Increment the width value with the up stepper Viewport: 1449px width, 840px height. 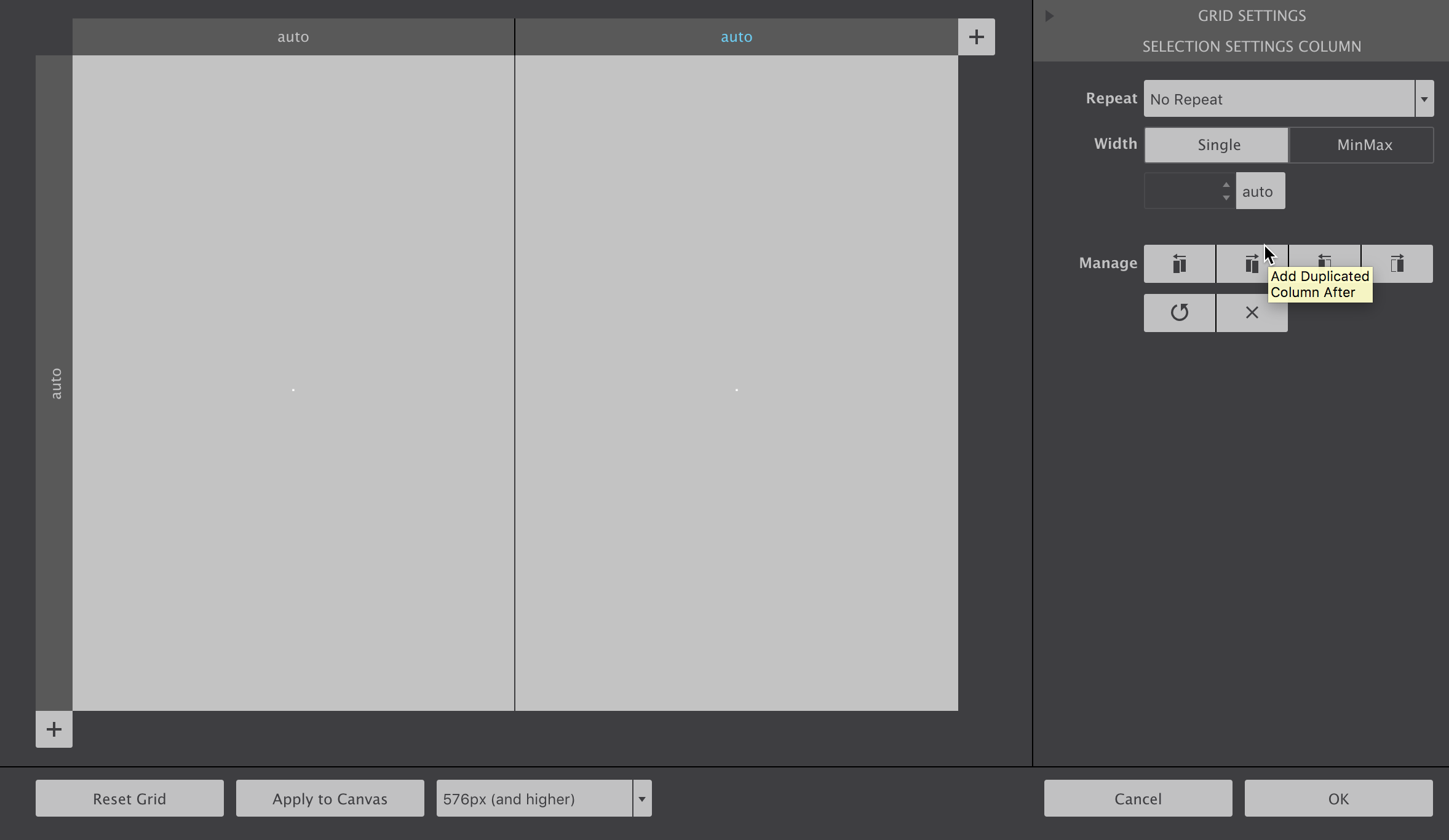coord(1226,185)
